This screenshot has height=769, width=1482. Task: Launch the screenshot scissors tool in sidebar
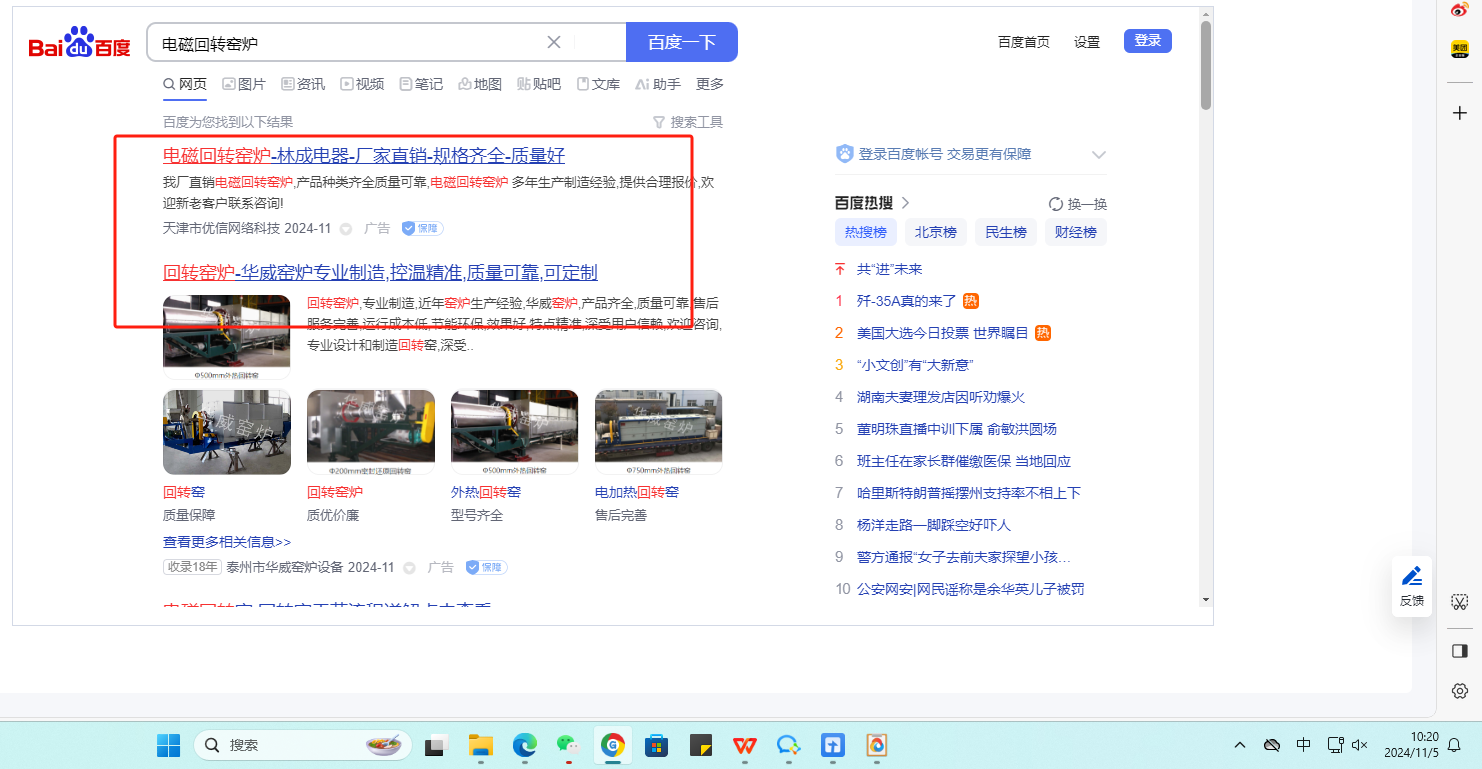coord(1459,602)
